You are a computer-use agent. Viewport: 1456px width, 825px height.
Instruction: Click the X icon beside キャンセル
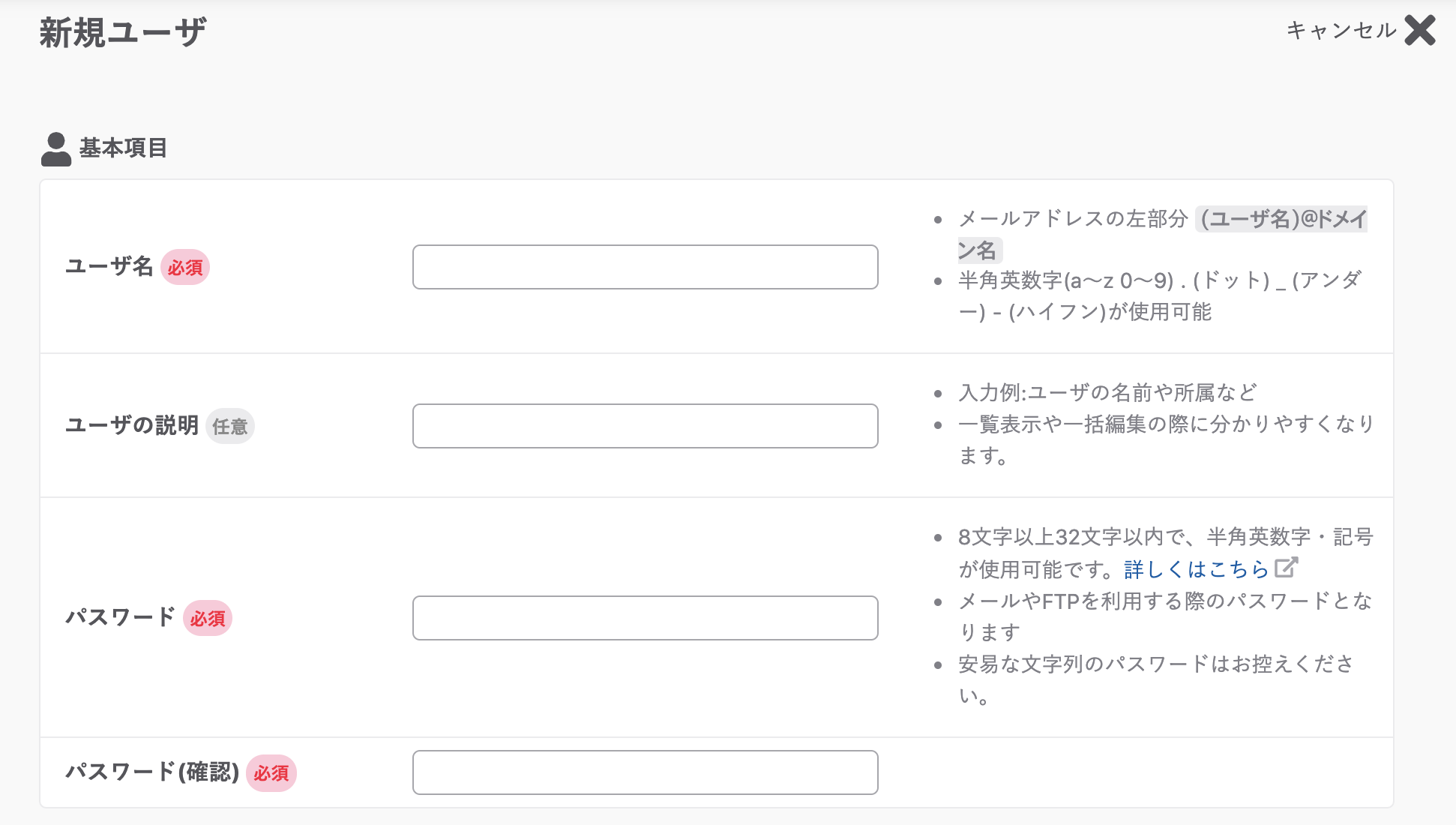coord(1419,31)
